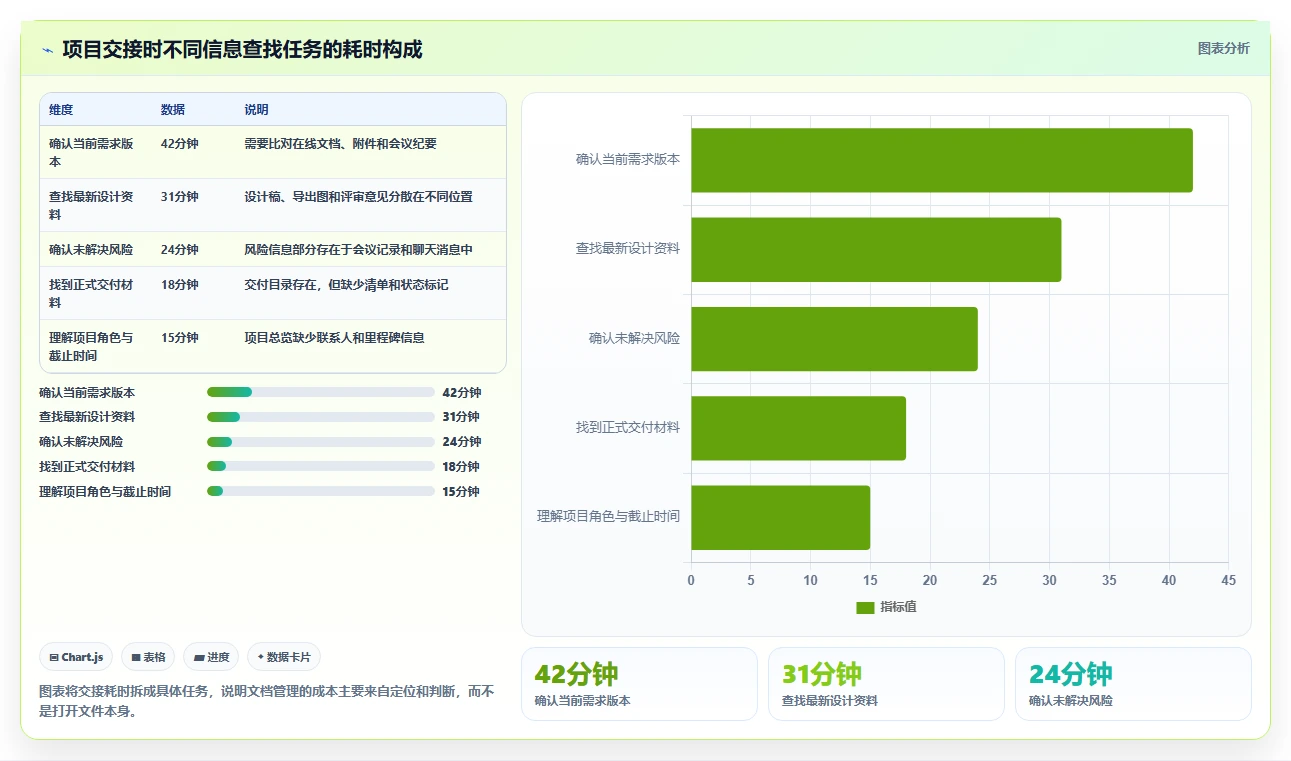Viewport: 1291px width, 761px height.
Task: Open the 24分钟 确认未解决风险 data card
Action: 1133,684
